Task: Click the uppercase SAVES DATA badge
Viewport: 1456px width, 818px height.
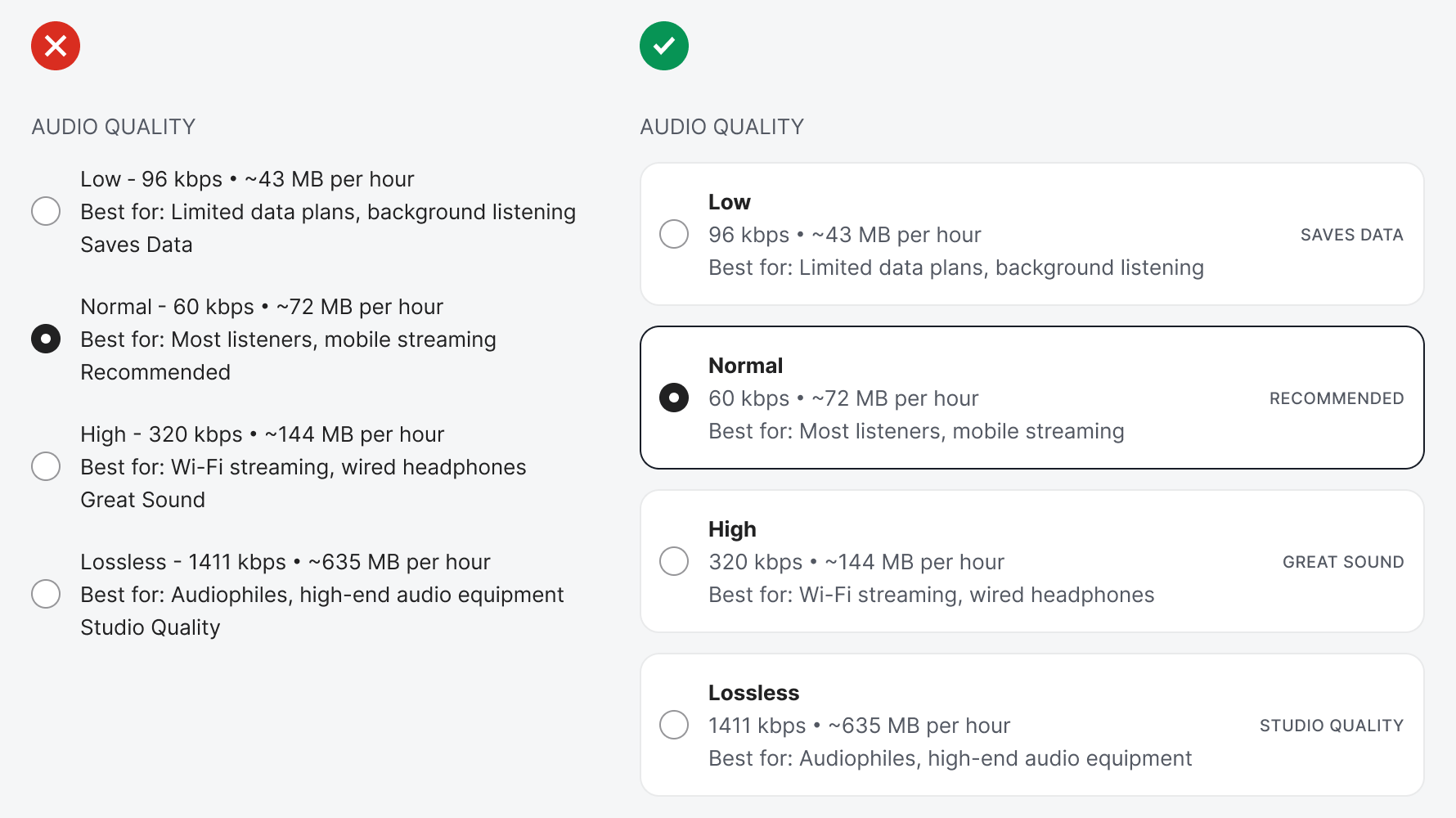Action: click(x=1351, y=235)
